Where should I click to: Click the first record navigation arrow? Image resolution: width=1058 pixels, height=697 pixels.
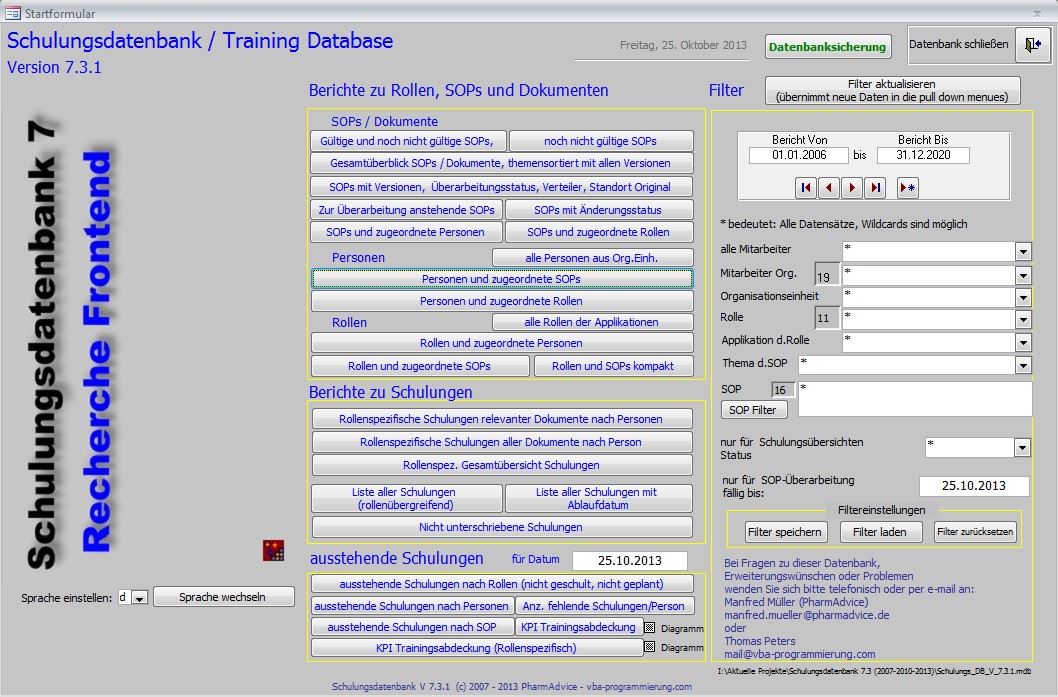806,187
